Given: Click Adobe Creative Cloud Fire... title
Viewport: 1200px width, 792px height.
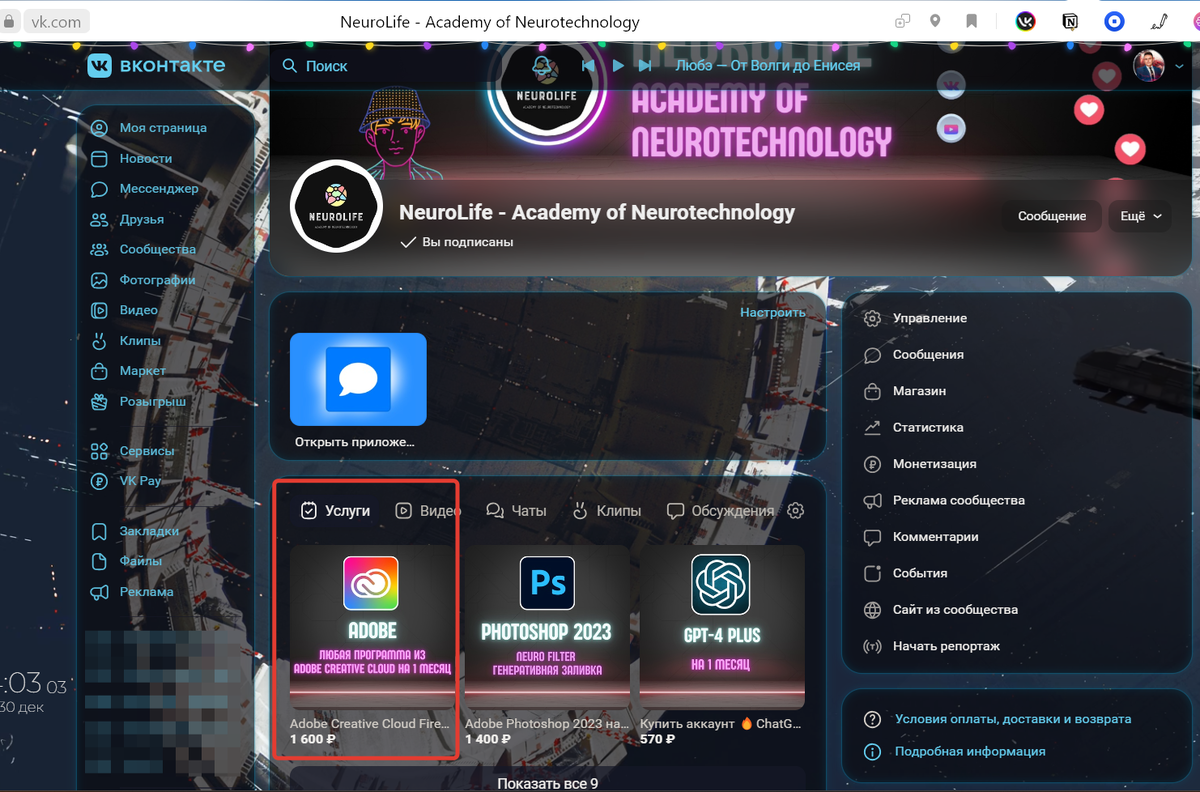Looking at the screenshot, I should (370, 723).
